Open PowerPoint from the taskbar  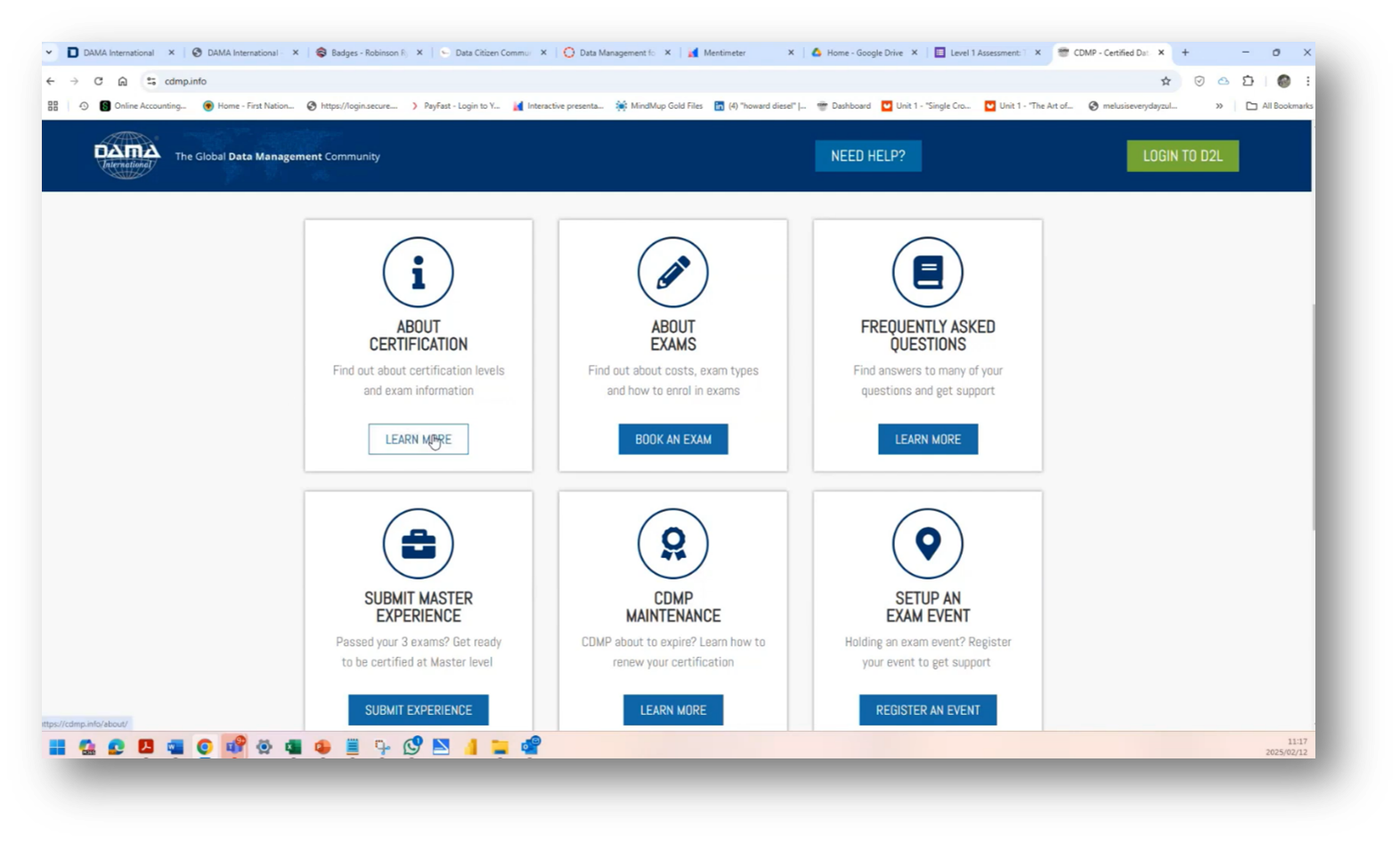tap(322, 747)
